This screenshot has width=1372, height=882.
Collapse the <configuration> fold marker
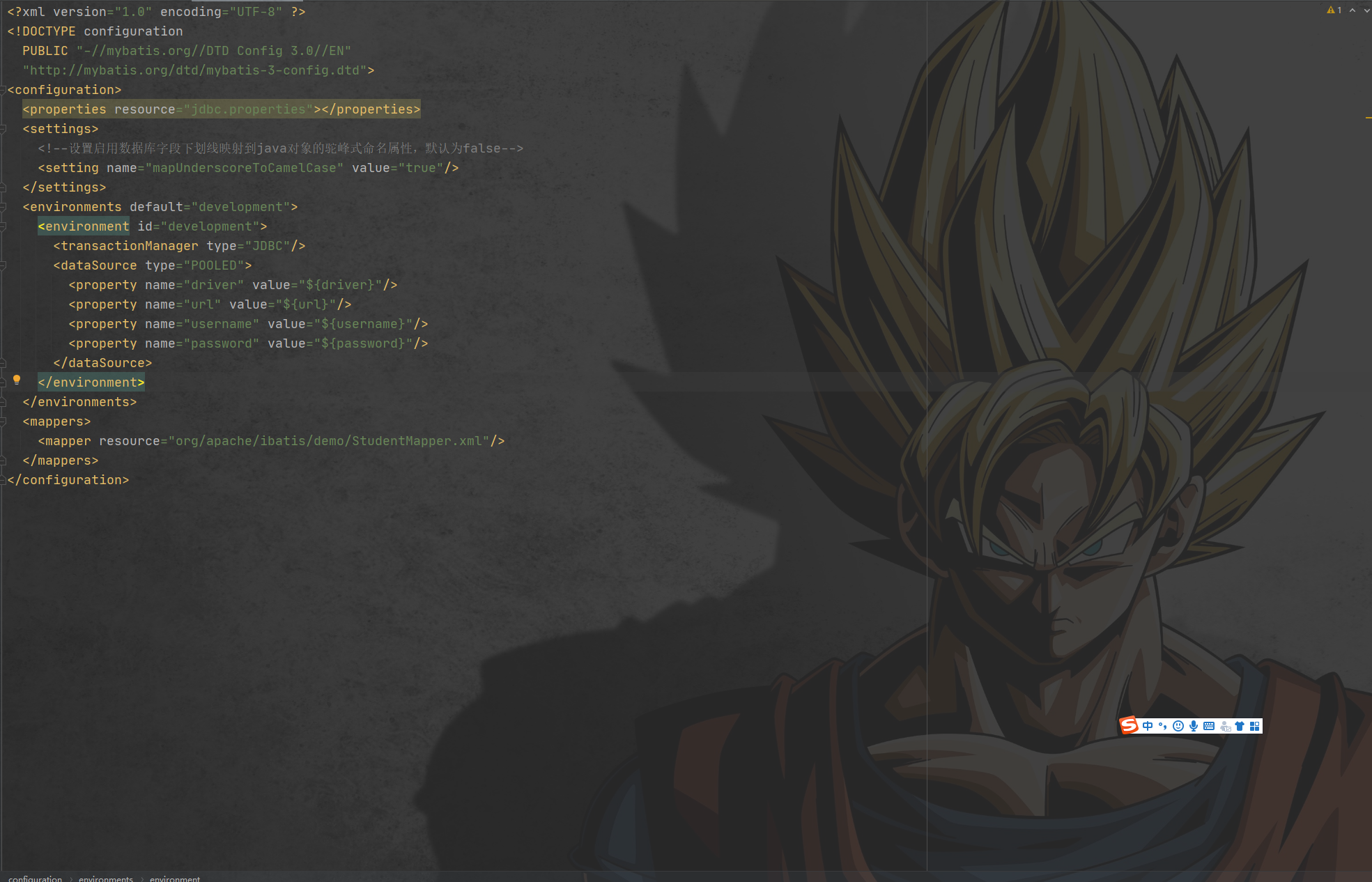coord(3,90)
